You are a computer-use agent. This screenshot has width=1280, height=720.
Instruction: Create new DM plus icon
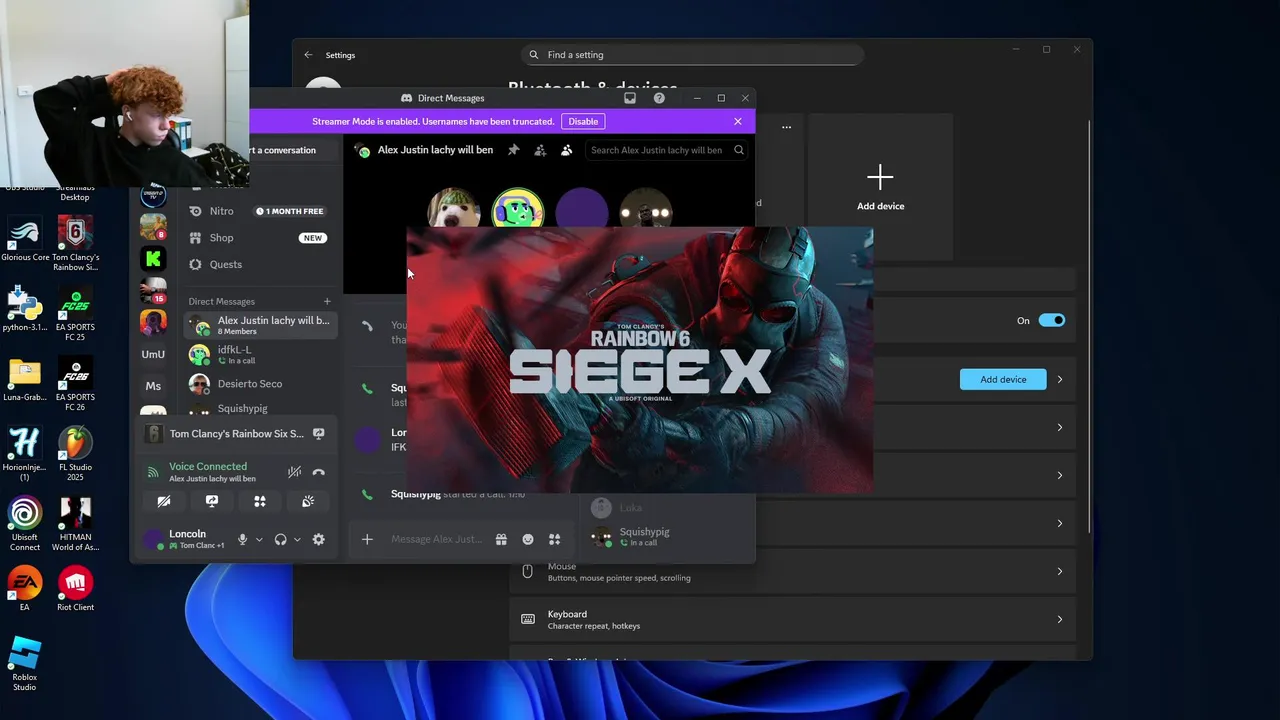327,301
